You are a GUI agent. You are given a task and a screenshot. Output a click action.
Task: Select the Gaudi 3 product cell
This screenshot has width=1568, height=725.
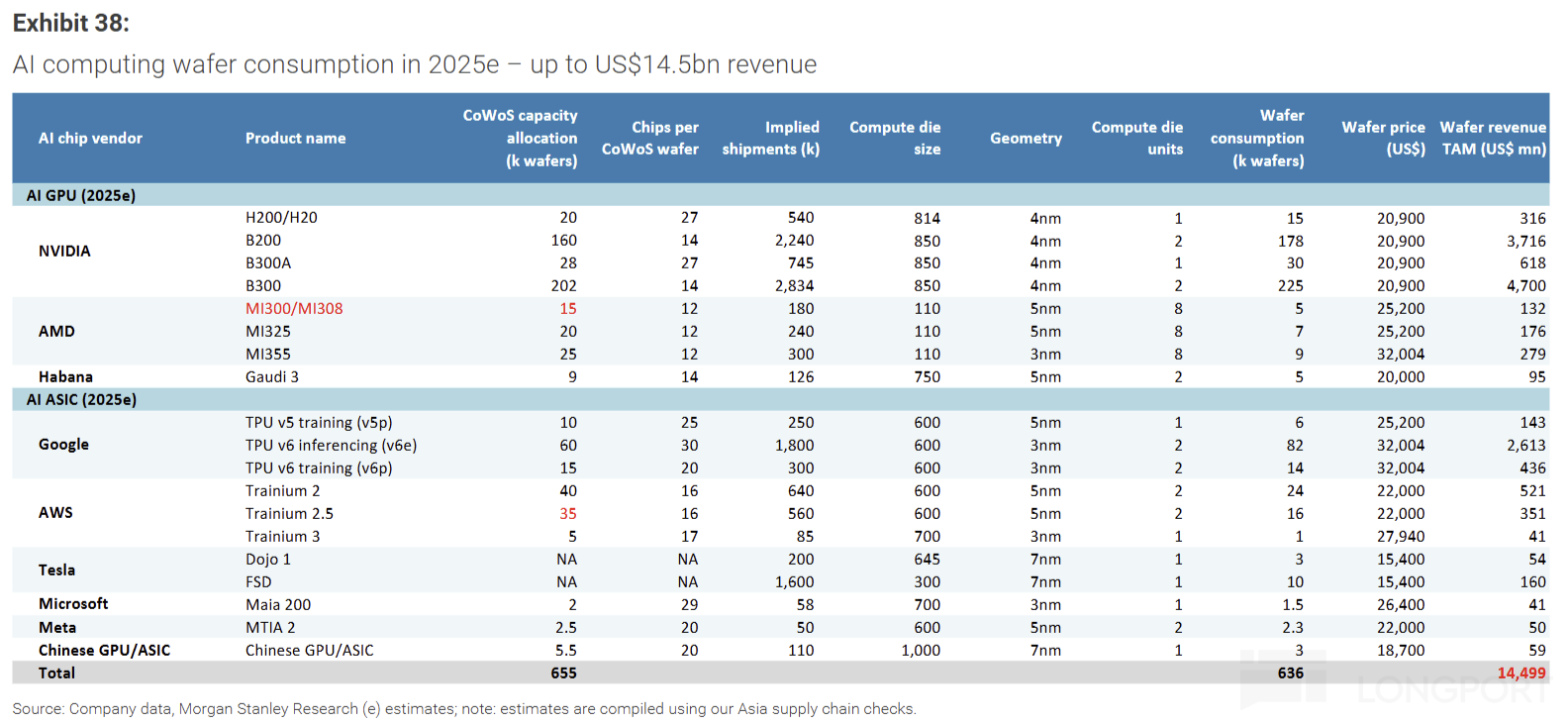click(272, 377)
